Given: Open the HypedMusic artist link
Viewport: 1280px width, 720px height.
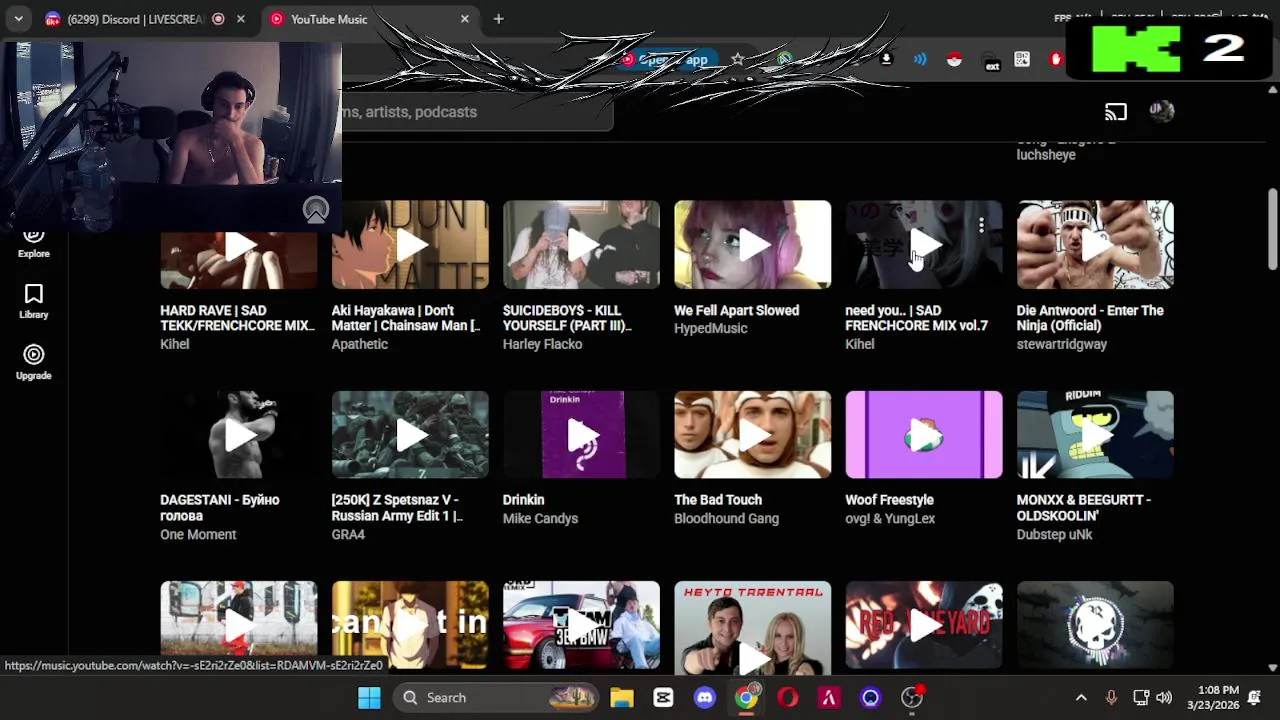Looking at the screenshot, I should [710, 328].
